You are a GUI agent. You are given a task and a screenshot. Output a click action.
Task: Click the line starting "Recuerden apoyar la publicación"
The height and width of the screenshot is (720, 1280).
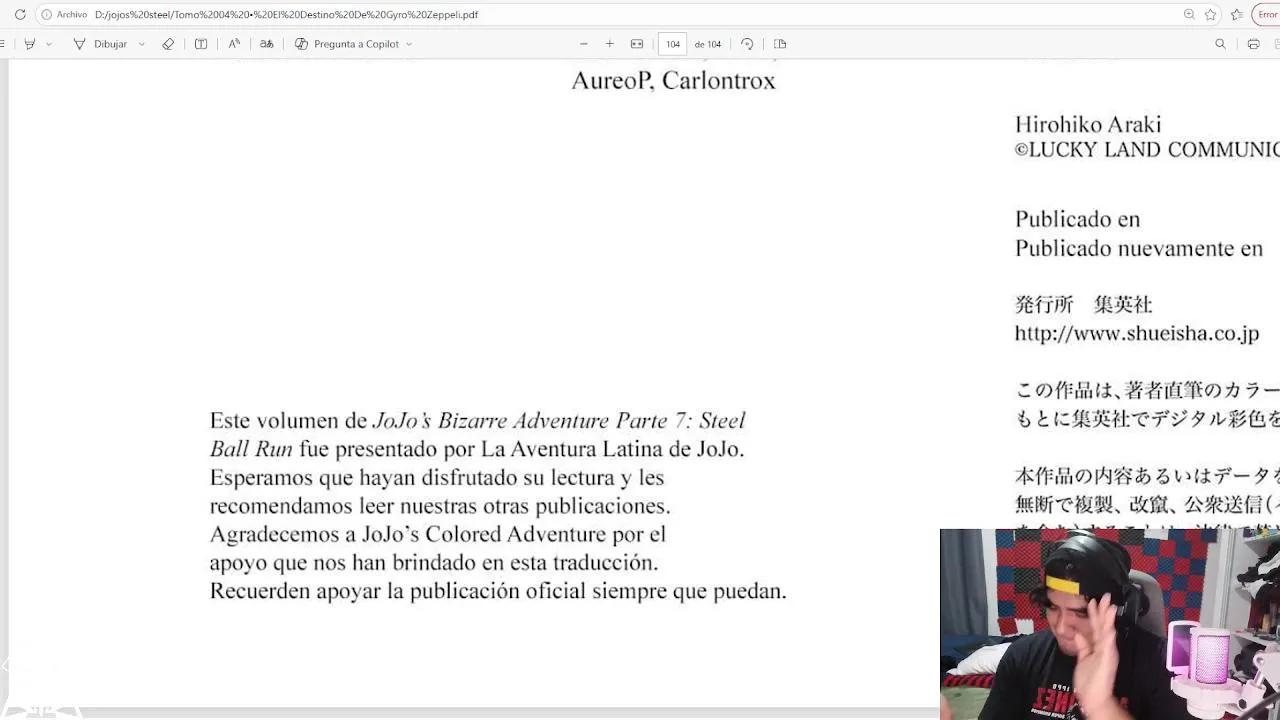click(x=498, y=591)
